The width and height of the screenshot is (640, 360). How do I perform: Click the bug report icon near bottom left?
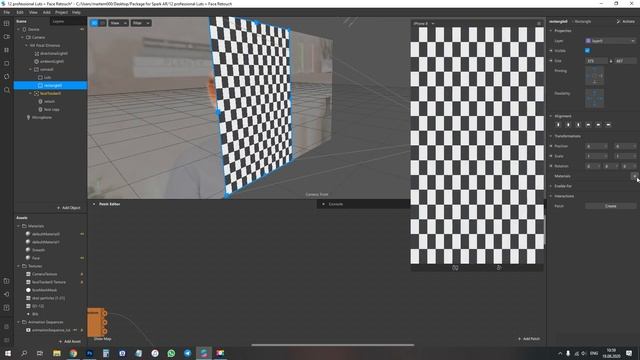tap(7, 327)
